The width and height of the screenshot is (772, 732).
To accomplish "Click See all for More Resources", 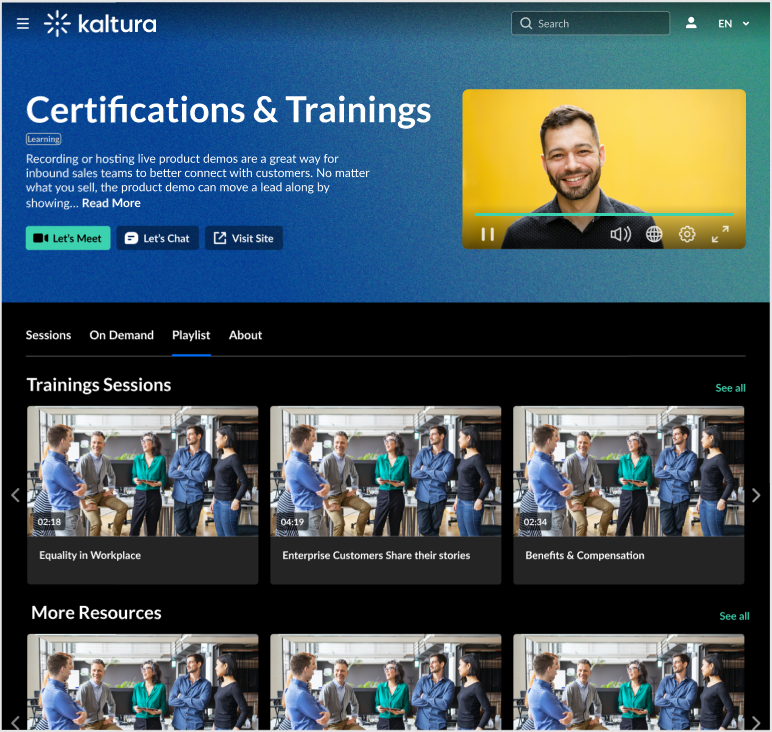I will 734,616.
